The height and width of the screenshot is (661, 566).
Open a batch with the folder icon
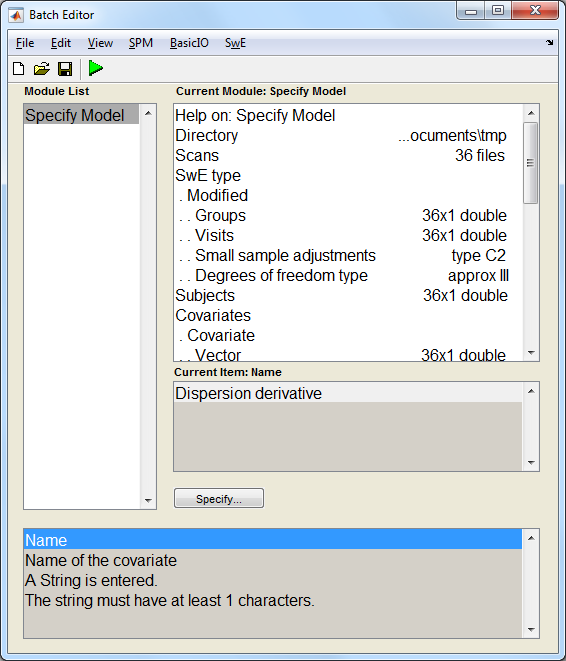pos(42,68)
